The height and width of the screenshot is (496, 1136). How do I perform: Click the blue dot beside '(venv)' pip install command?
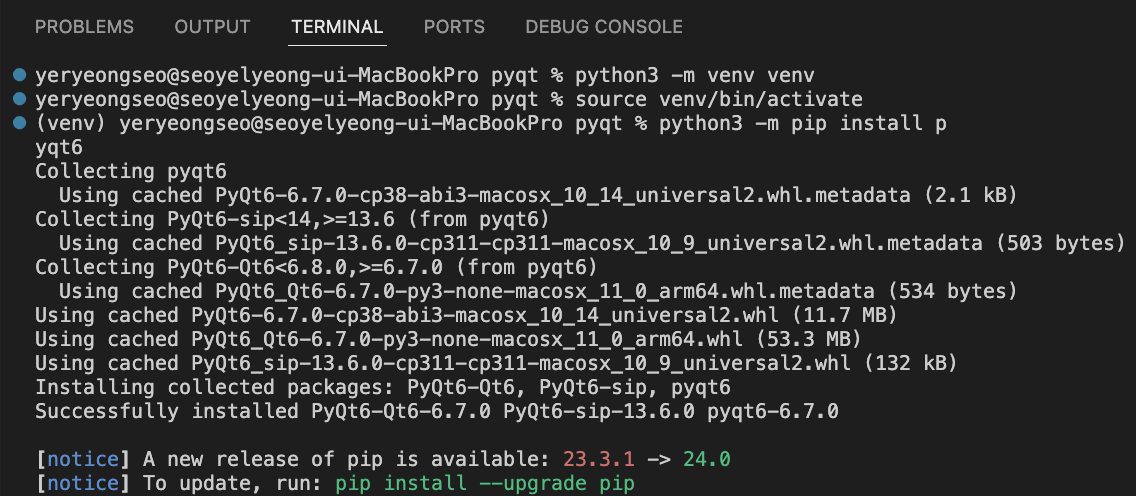coord(20,123)
